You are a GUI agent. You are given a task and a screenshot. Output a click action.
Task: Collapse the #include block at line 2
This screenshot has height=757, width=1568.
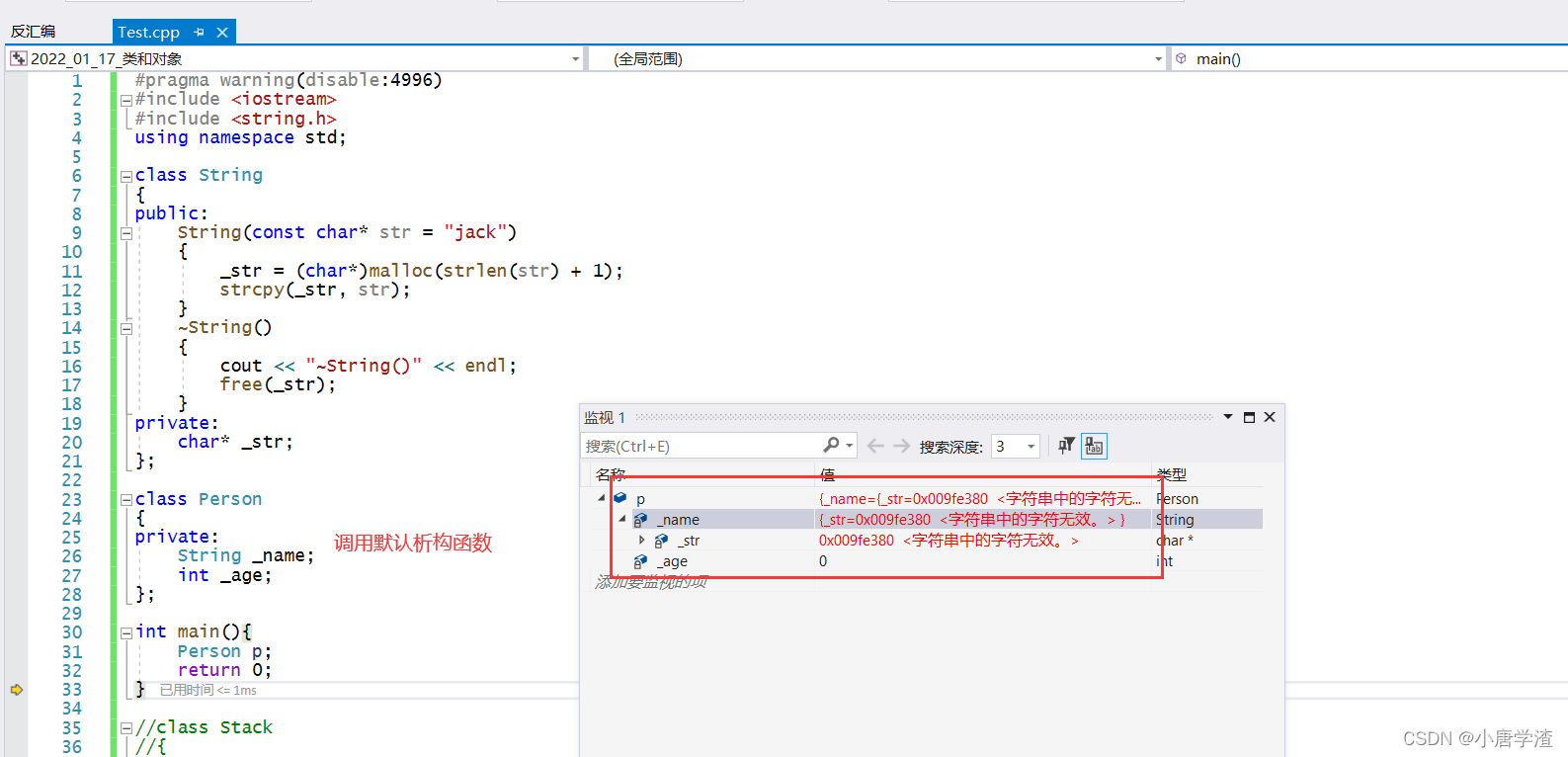[126, 100]
